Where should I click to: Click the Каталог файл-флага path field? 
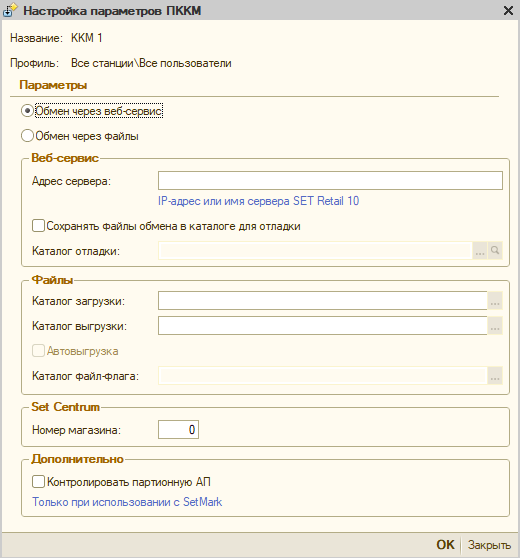pyautogui.click(x=323, y=375)
